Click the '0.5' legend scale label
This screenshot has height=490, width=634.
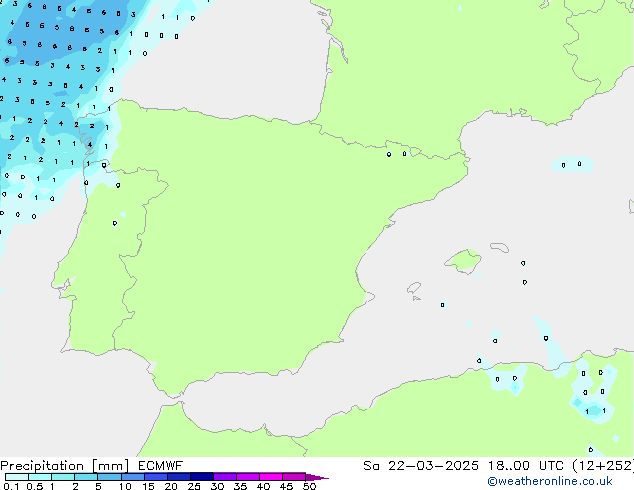click(35, 486)
